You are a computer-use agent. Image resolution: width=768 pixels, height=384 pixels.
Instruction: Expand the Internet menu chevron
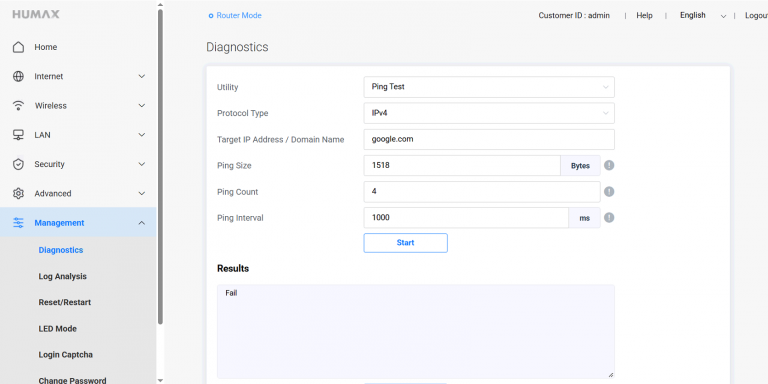(142, 76)
